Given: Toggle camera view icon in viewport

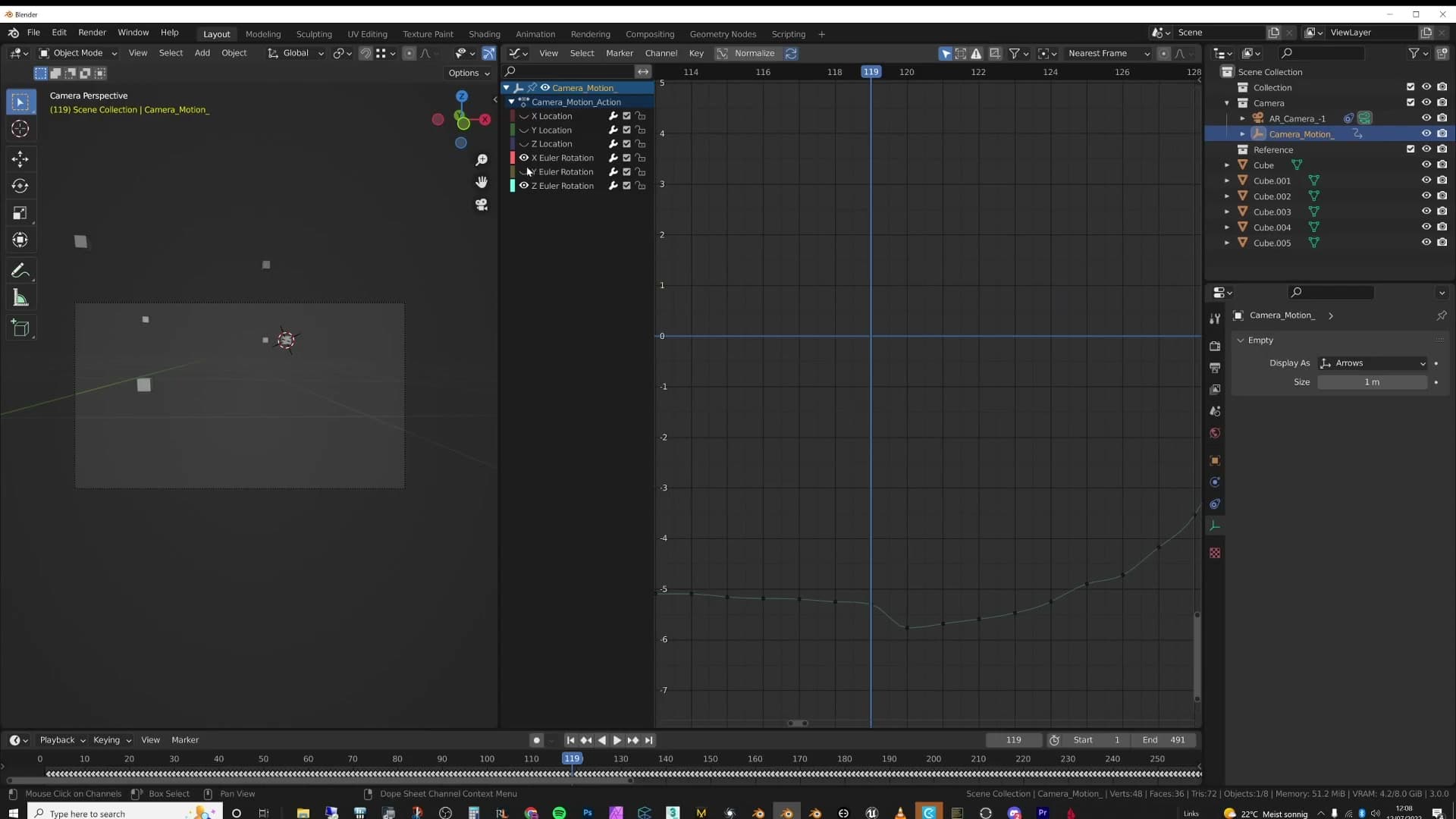Looking at the screenshot, I should pyautogui.click(x=482, y=205).
